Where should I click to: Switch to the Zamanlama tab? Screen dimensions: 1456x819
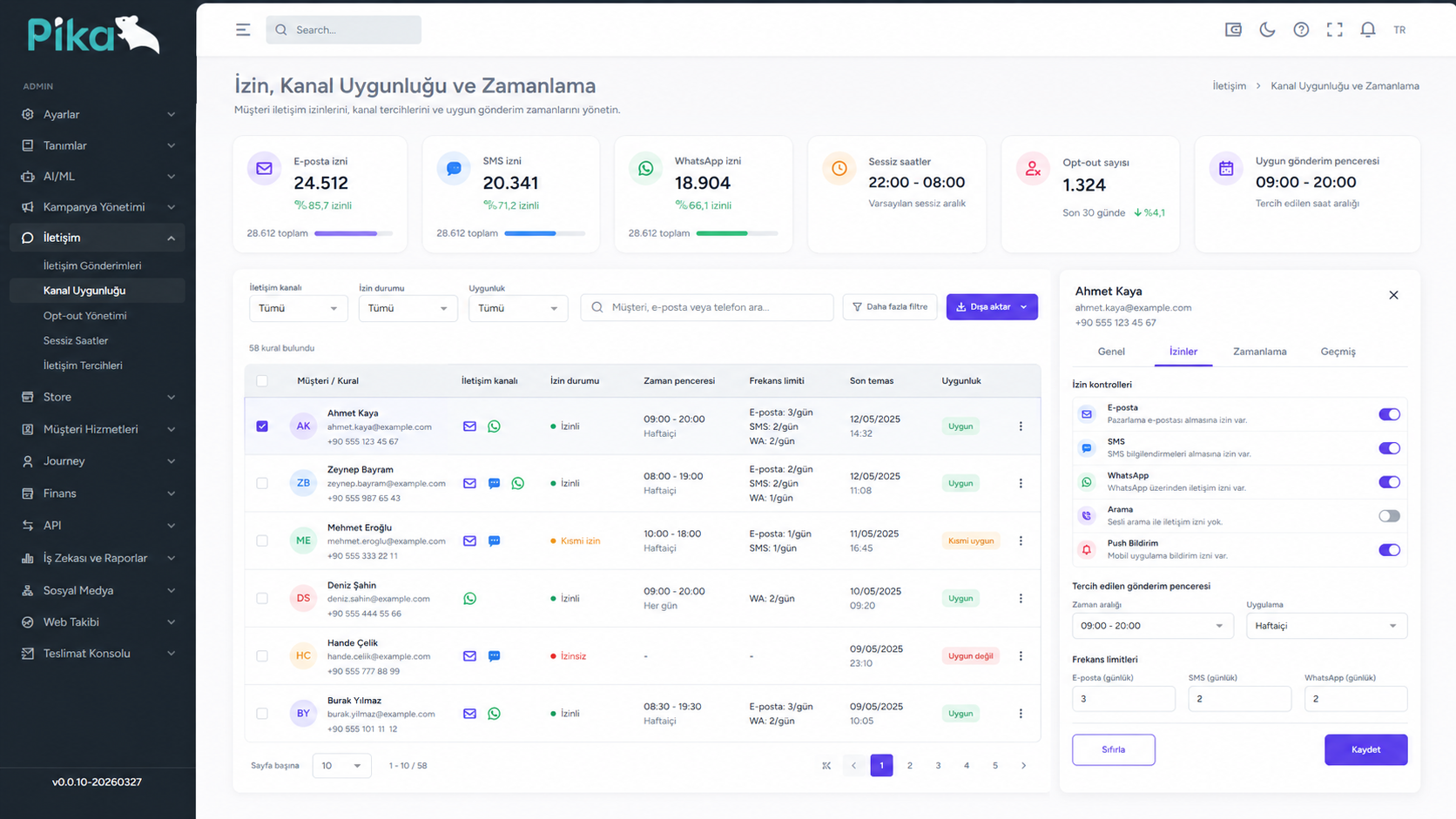[x=1259, y=352]
